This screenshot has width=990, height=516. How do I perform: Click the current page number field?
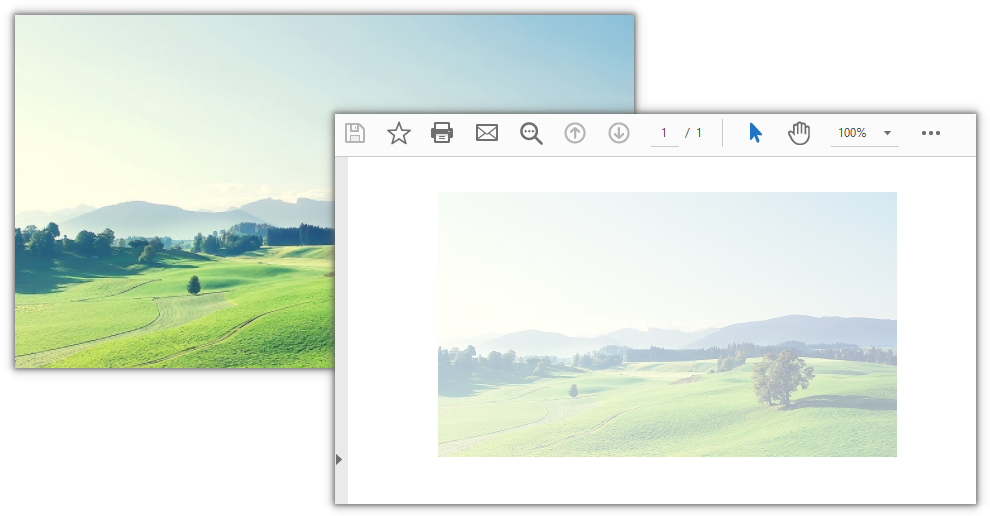click(664, 133)
